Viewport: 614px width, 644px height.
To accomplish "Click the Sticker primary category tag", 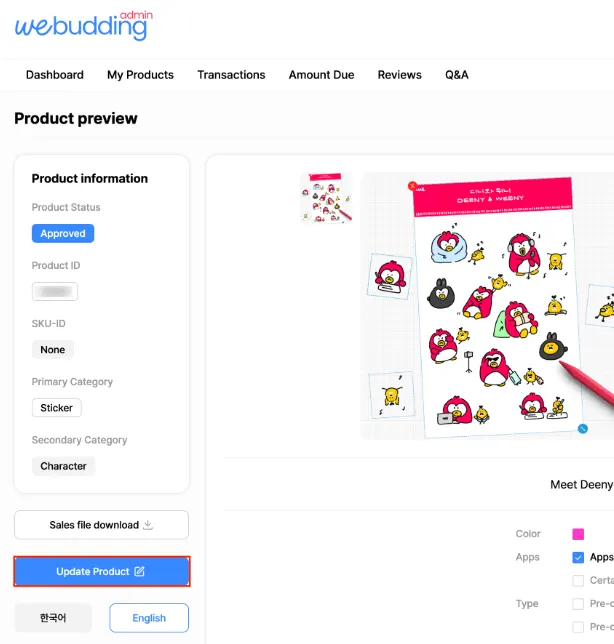I will click(57, 408).
